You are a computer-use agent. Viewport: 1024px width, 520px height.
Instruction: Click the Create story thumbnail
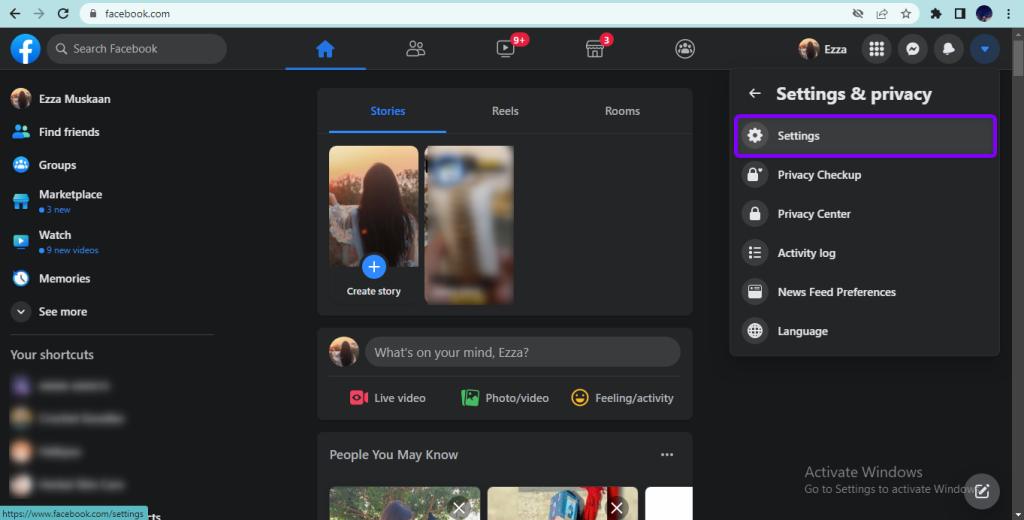(374, 224)
